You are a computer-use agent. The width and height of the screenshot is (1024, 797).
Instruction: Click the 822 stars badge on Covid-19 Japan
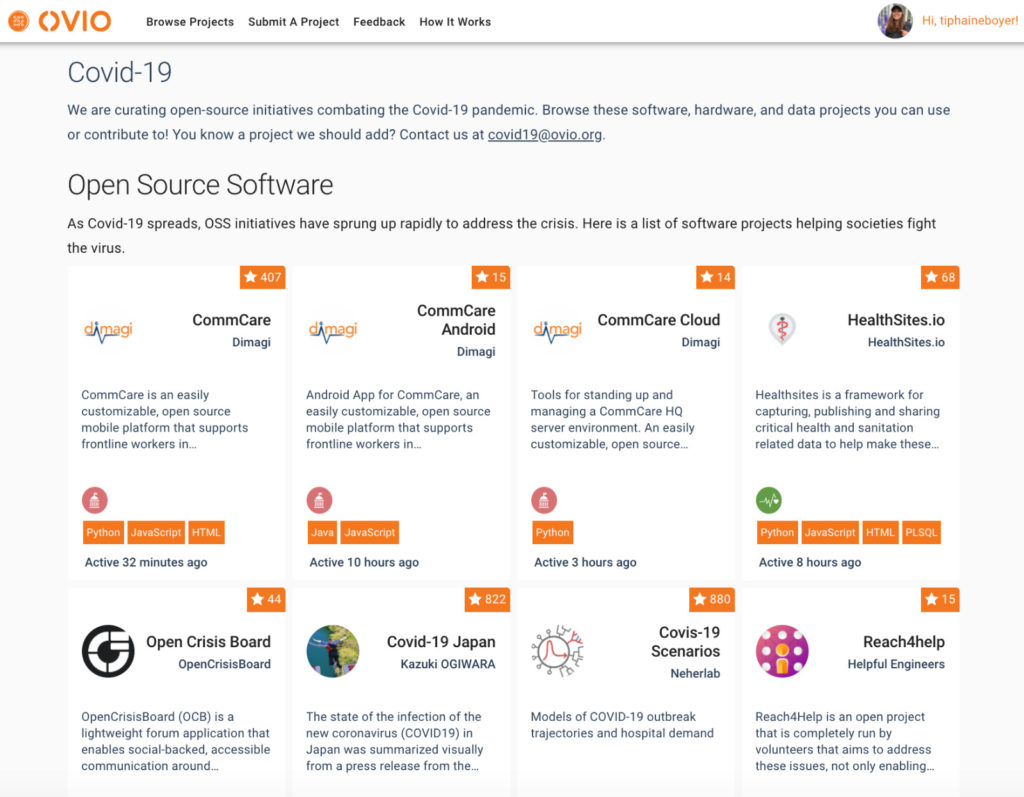(x=487, y=599)
